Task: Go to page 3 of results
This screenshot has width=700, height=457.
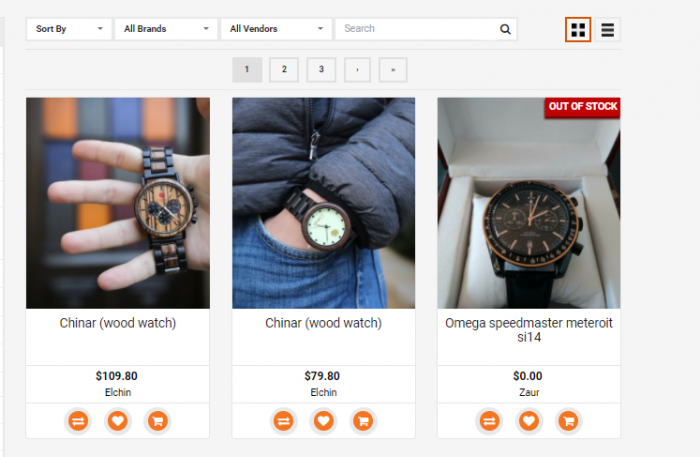Action: coord(321,69)
